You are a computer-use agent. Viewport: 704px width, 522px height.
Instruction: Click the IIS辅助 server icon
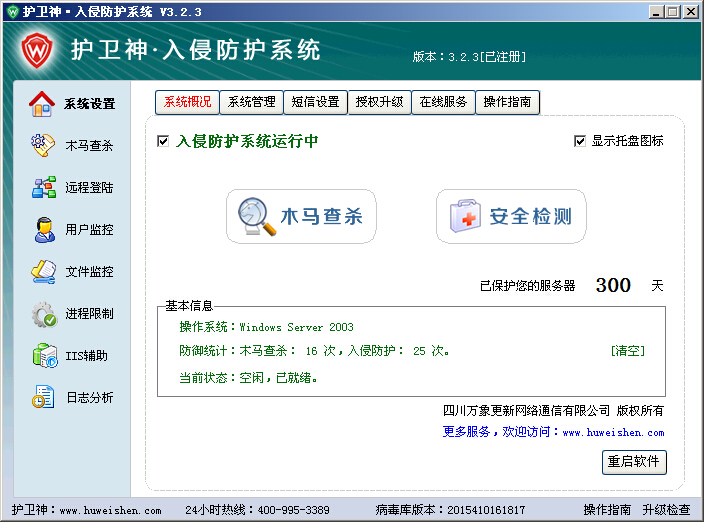pyautogui.click(x=44, y=355)
